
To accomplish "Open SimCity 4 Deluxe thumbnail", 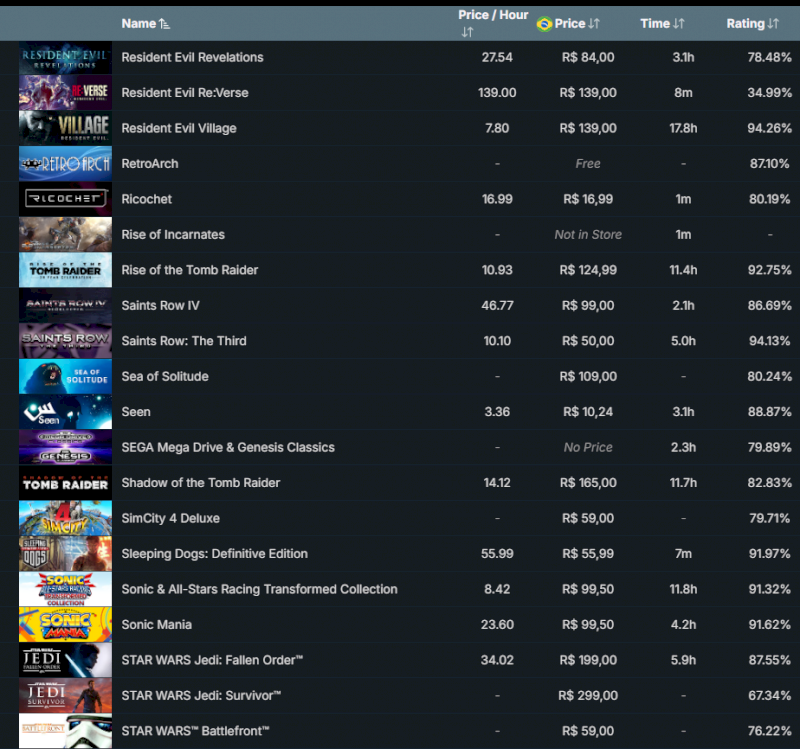I will click(x=65, y=518).
